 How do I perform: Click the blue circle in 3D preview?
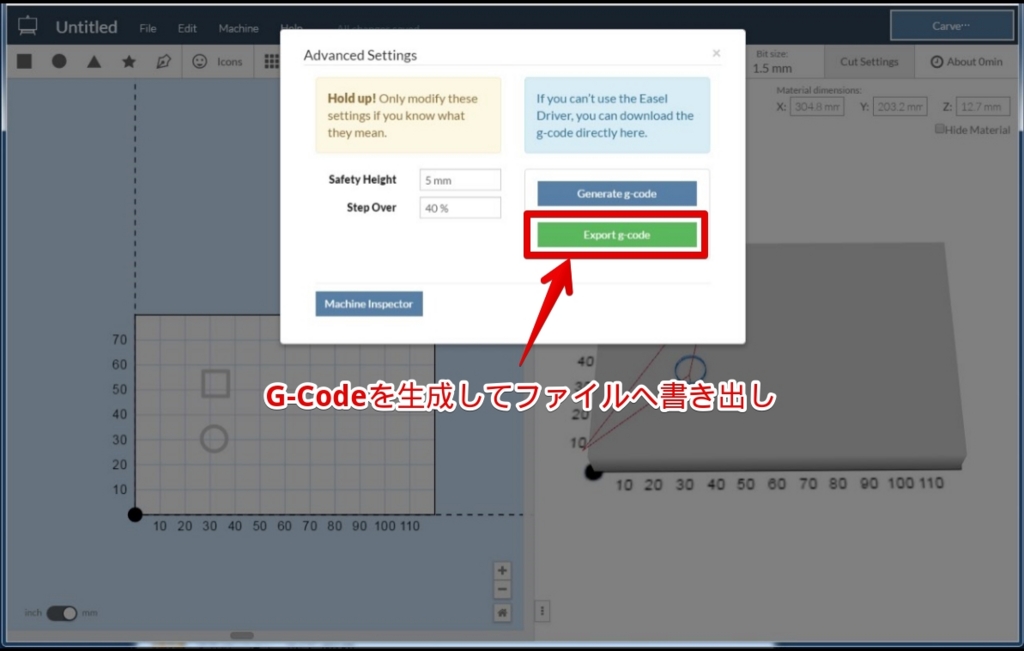point(690,368)
